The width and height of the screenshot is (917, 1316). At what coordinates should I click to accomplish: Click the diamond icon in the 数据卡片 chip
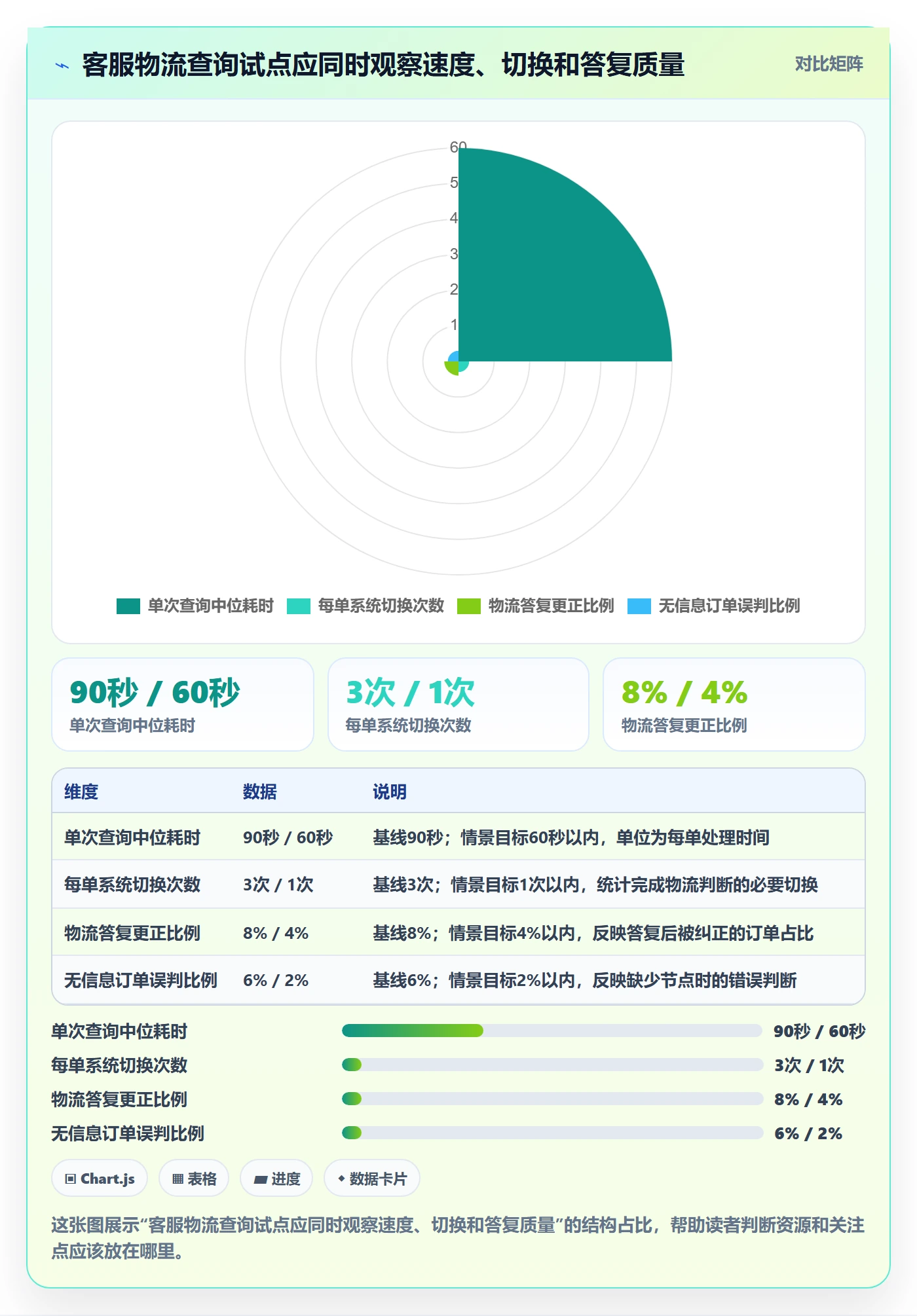[341, 1179]
